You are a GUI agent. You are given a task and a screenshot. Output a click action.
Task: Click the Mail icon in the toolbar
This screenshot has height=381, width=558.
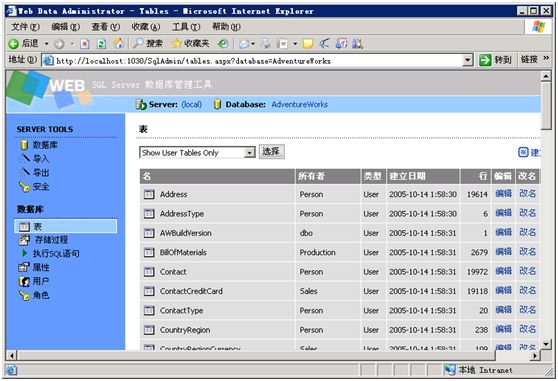[244, 44]
